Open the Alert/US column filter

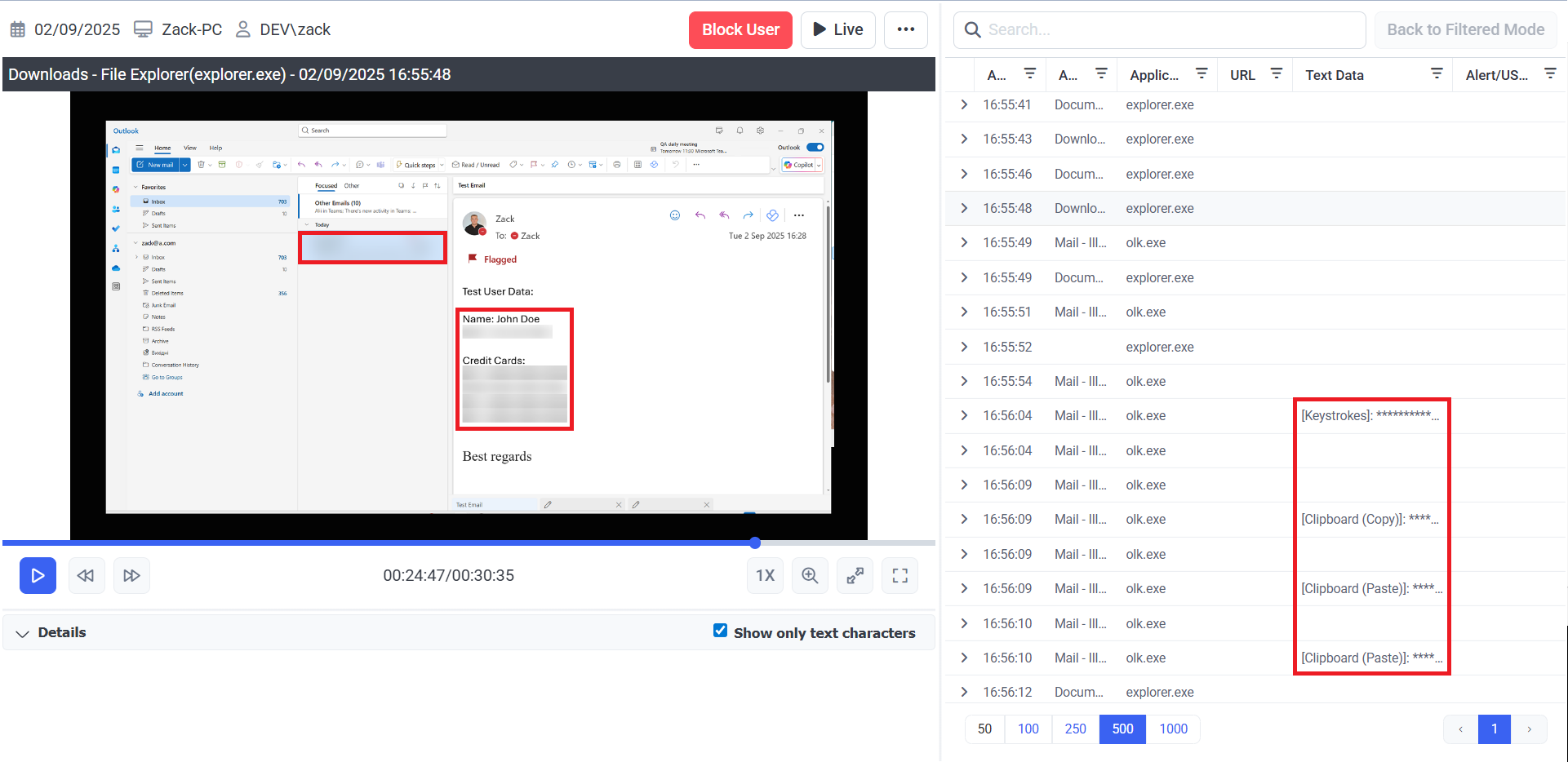point(1549,74)
